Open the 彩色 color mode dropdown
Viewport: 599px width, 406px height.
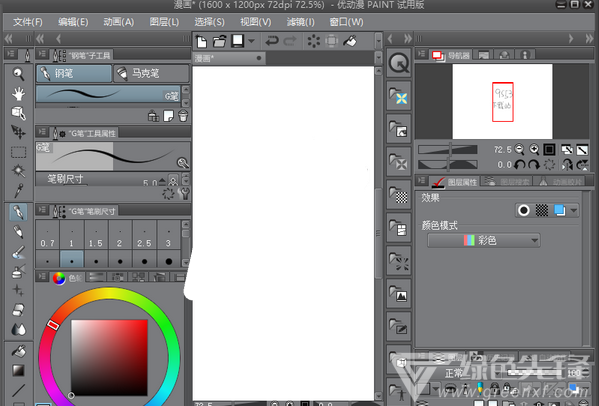[484, 240]
